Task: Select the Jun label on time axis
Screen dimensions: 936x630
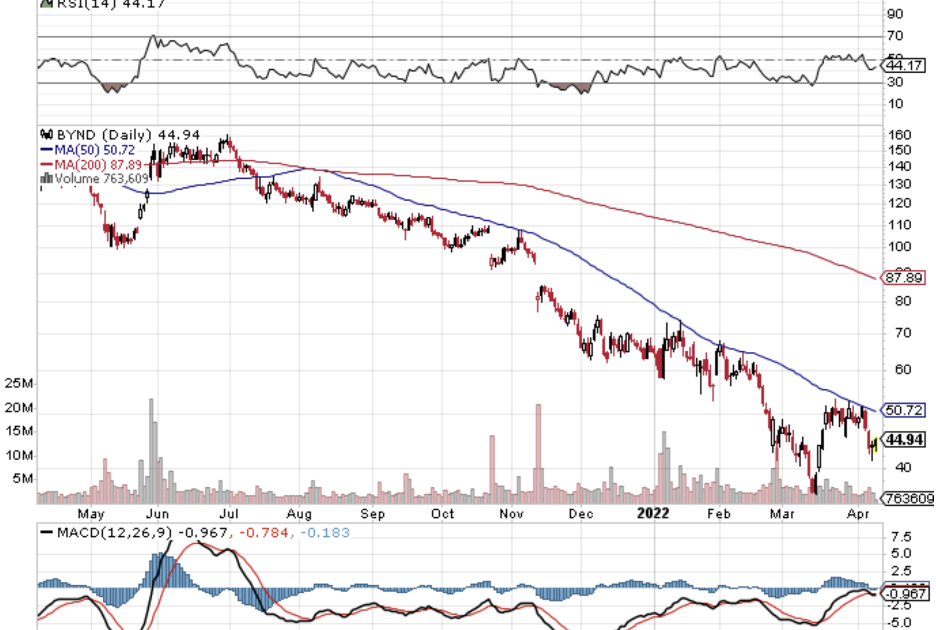Action: point(159,513)
